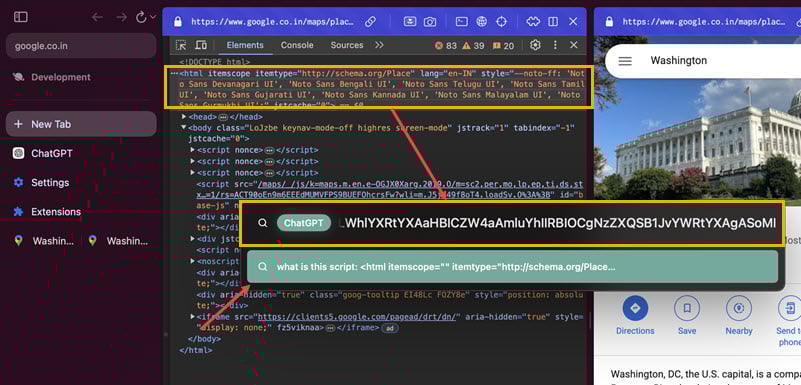Activate the DevTools element inspector picker
The width and height of the screenshot is (801, 385).
[x=181, y=45]
